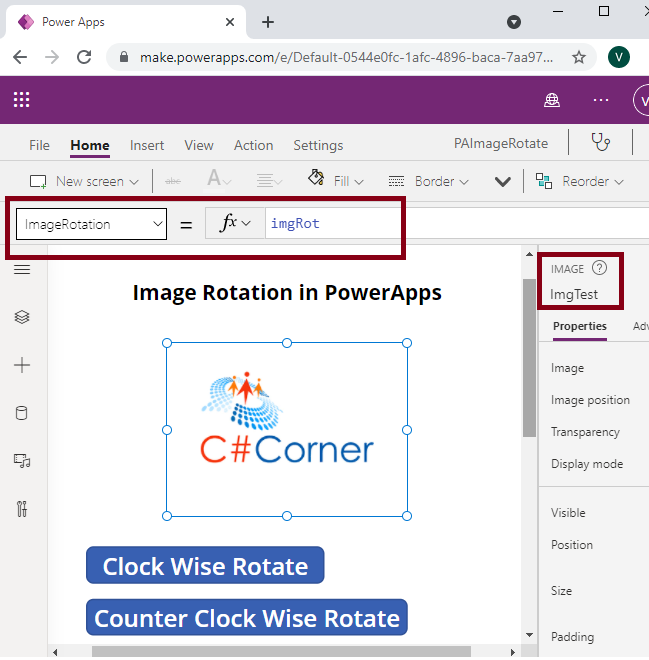Select the C# Corner image control
649x660 pixels.
[287, 429]
